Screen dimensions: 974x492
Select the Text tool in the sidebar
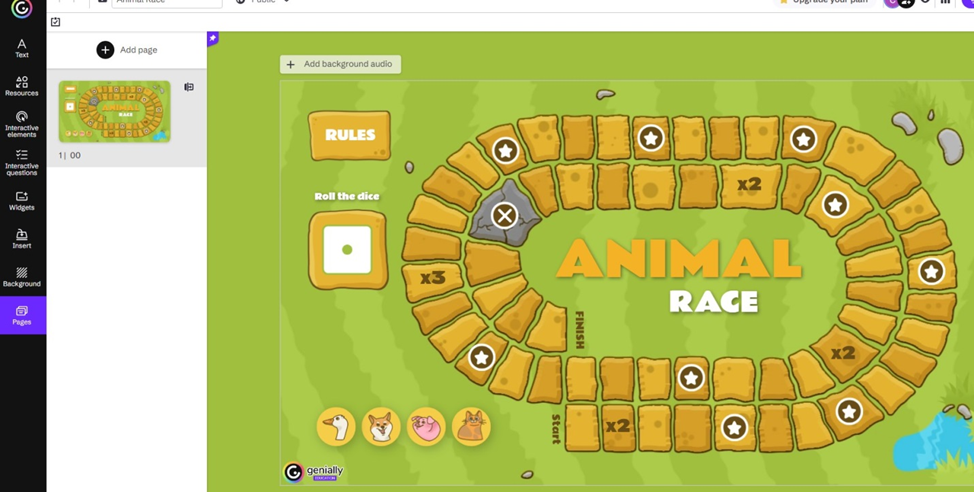point(22,48)
